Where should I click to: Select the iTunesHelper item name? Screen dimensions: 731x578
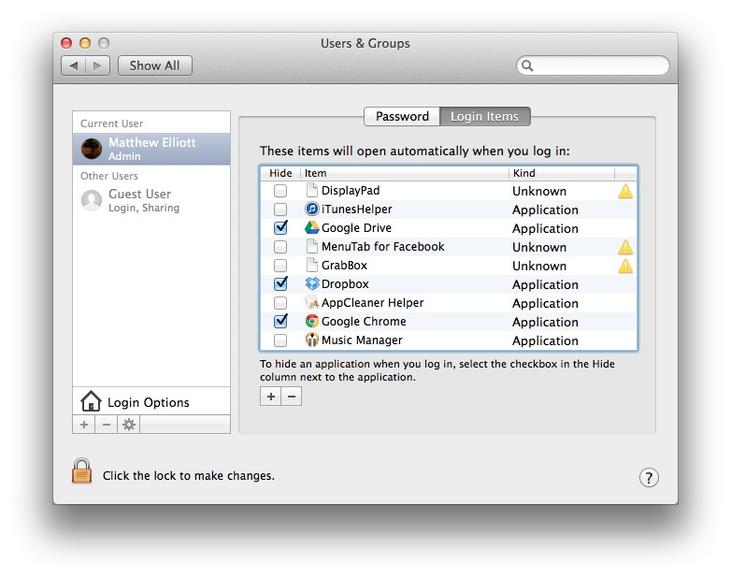click(x=357, y=209)
